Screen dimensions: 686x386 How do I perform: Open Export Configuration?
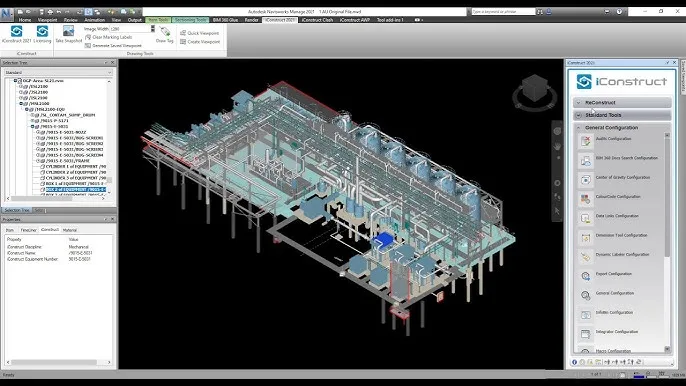pos(613,274)
